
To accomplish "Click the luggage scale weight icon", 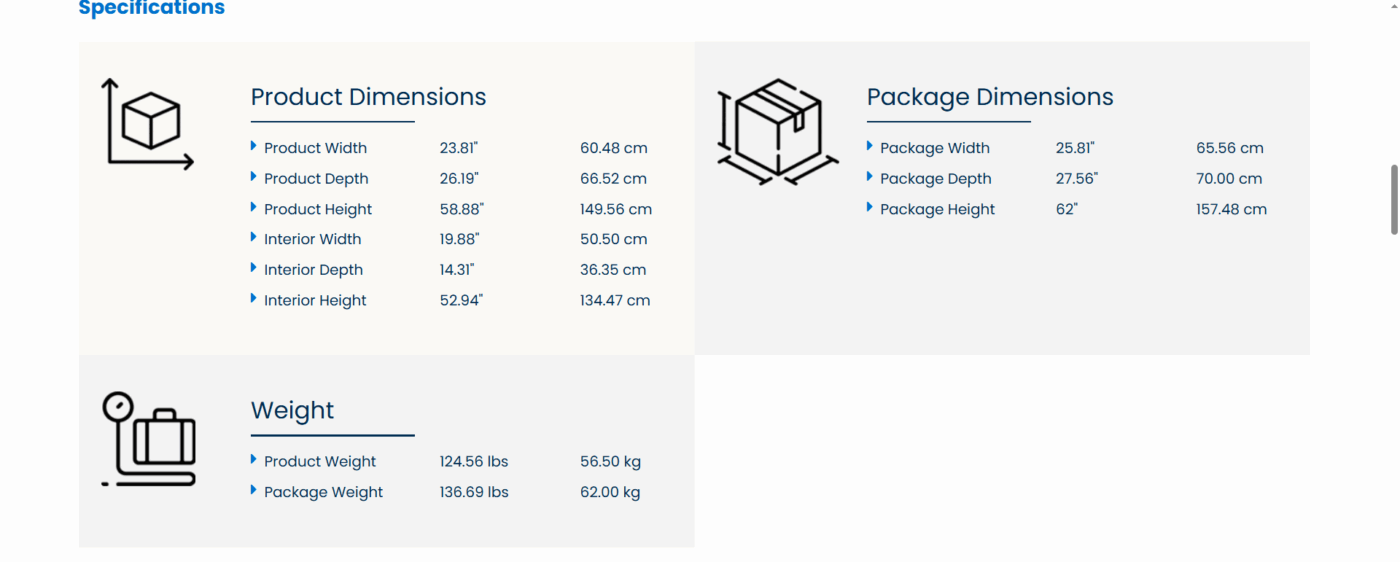I will pos(149,439).
